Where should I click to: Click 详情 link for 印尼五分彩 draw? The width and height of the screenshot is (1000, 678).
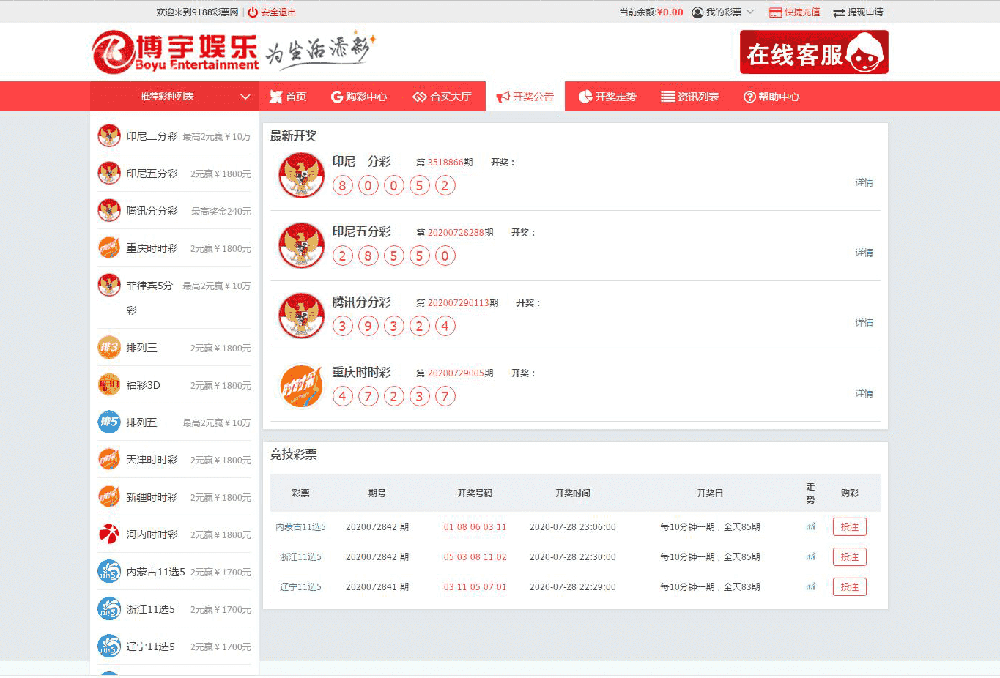click(x=864, y=253)
